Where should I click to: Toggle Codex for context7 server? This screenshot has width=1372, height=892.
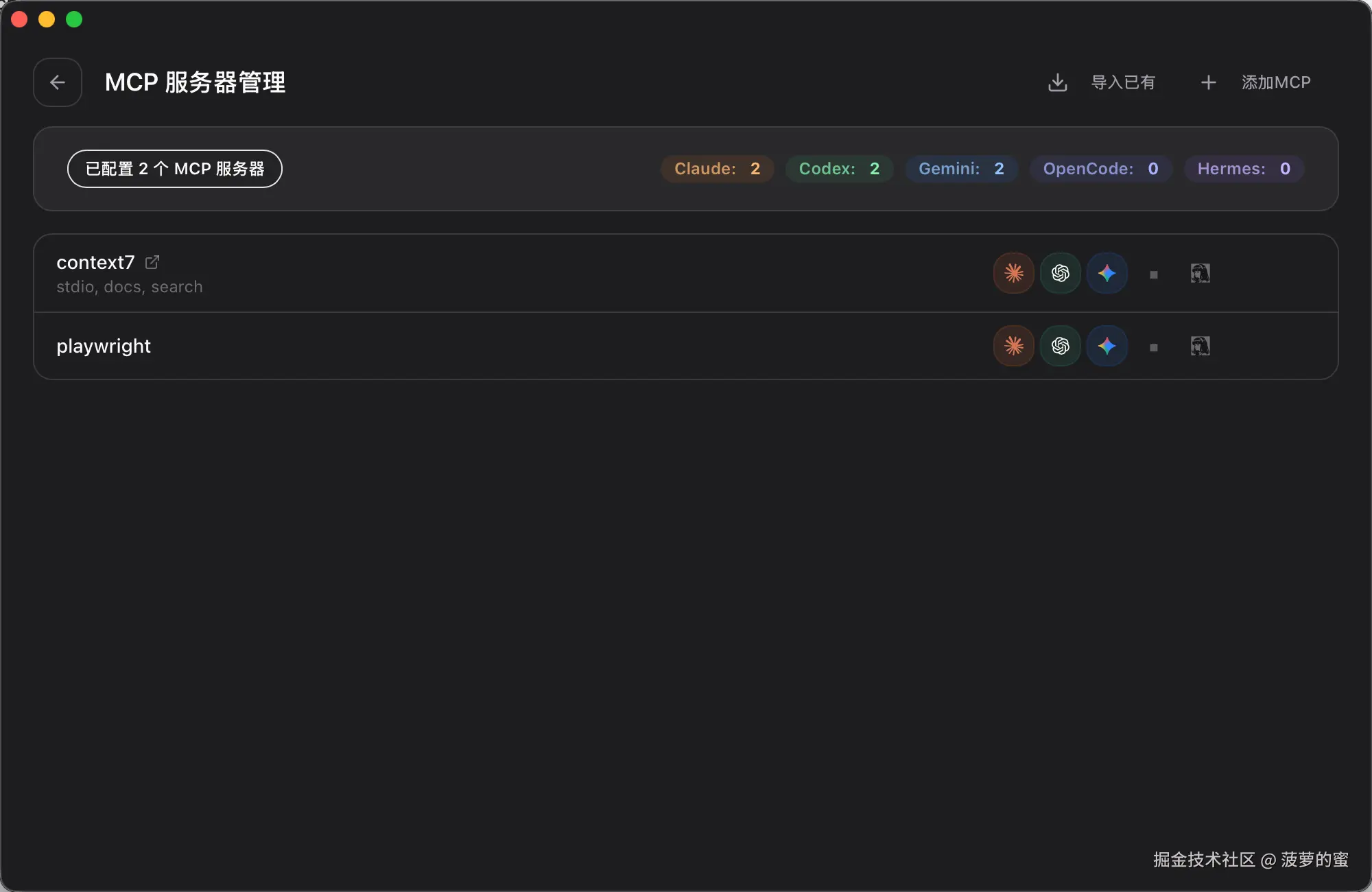pyautogui.click(x=1060, y=273)
